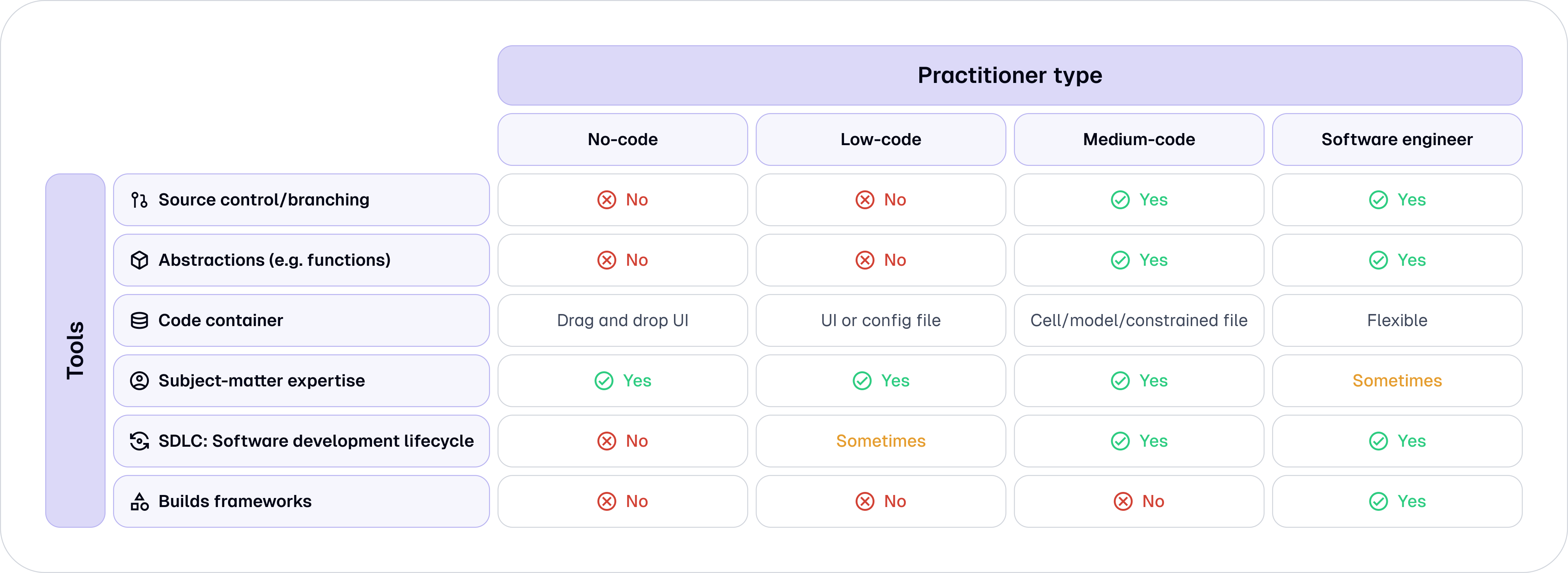Select the Medium-code column header
The width and height of the screenshot is (1568, 573).
[1139, 139]
